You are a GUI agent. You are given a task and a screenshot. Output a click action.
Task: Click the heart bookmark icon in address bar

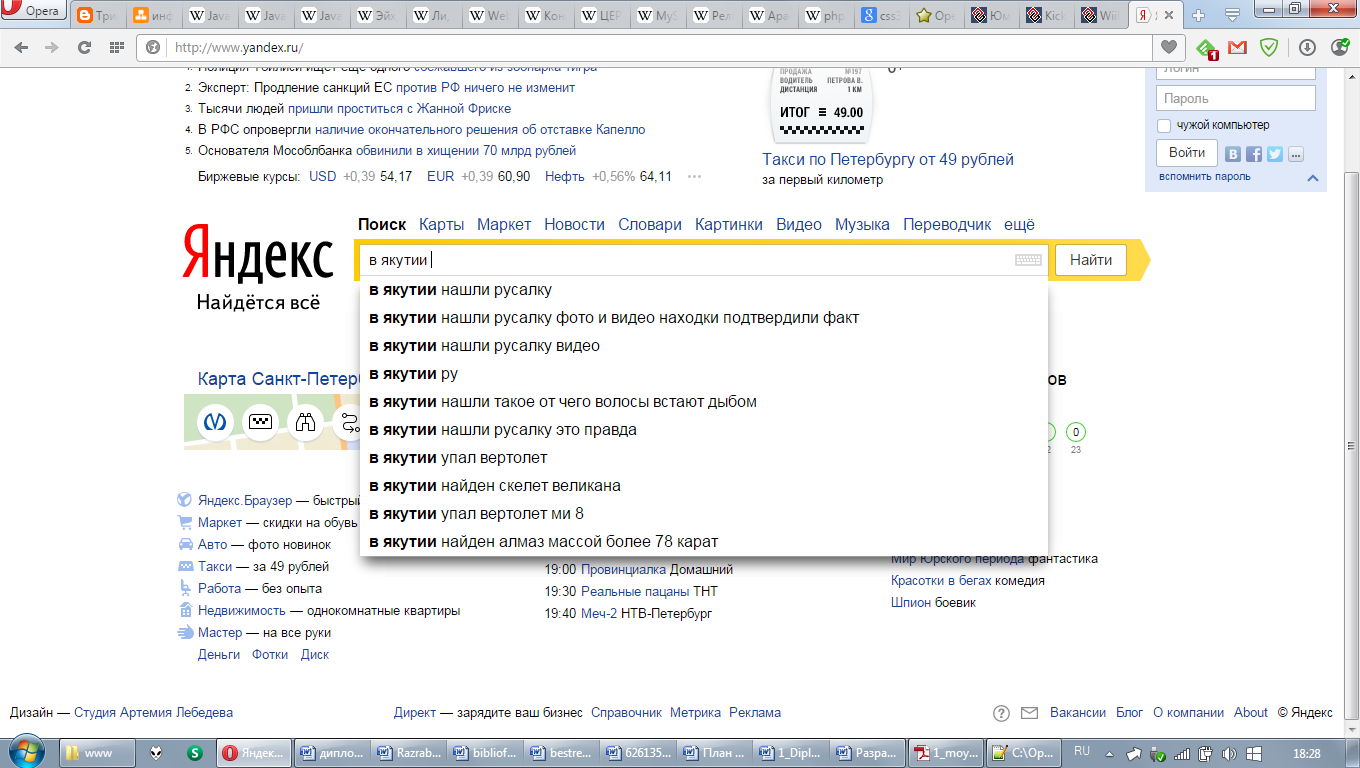coord(1167,47)
